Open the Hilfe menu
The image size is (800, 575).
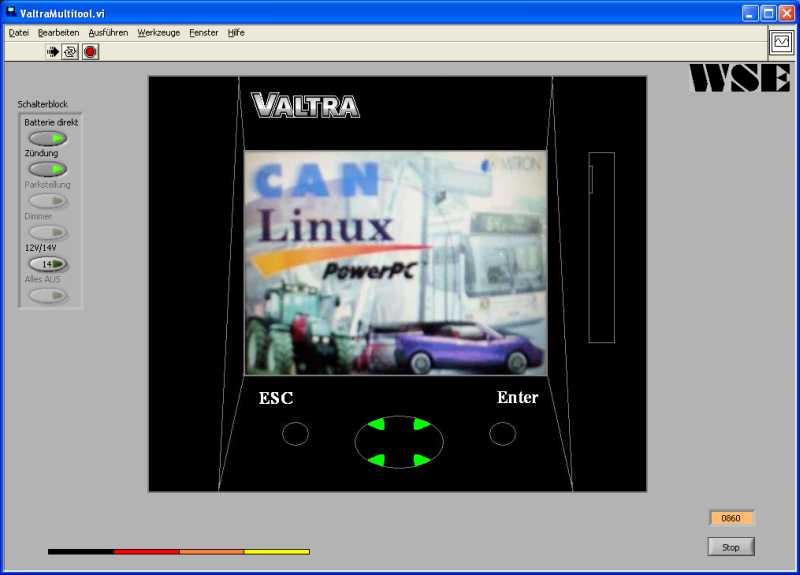(x=236, y=33)
